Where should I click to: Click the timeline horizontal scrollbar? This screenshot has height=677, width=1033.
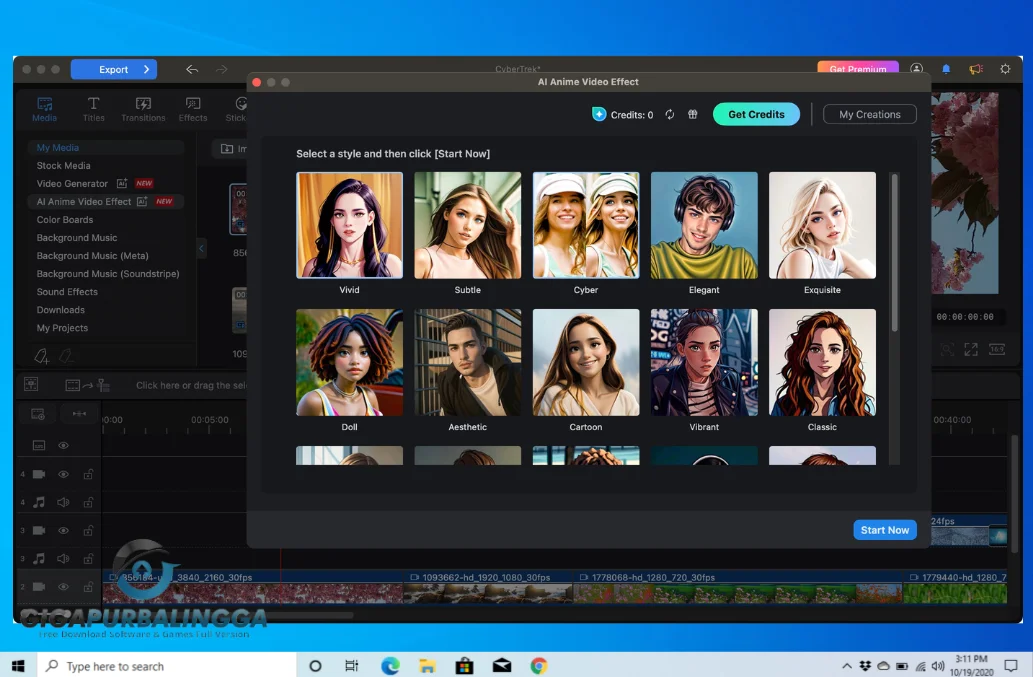229,616
